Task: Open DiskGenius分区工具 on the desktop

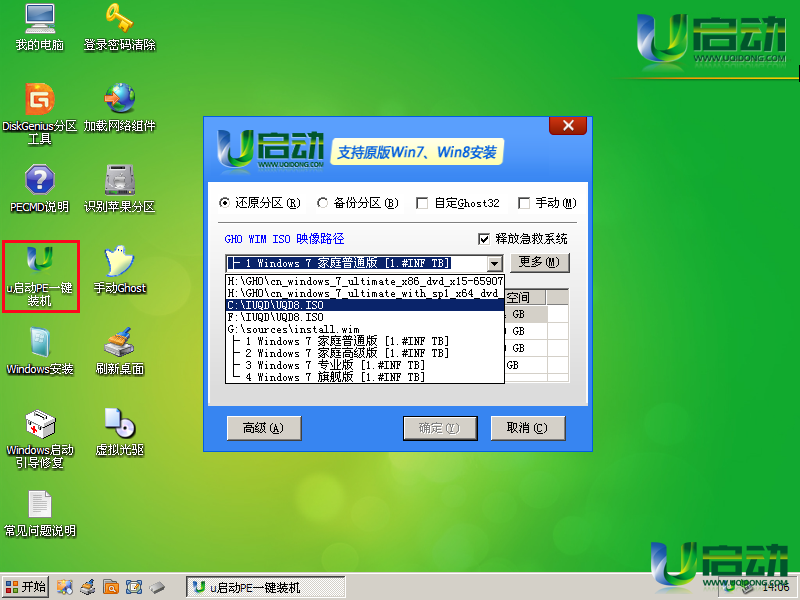Action: (40, 114)
